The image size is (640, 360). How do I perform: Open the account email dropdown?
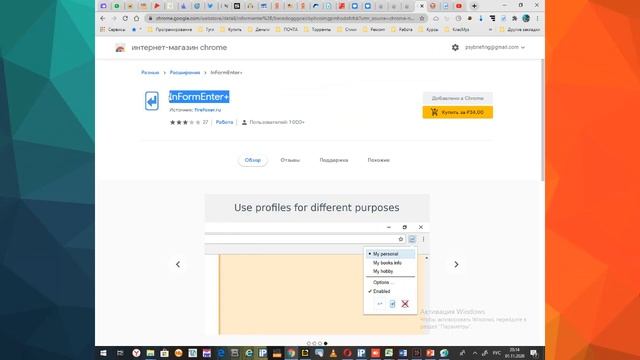(495, 47)
